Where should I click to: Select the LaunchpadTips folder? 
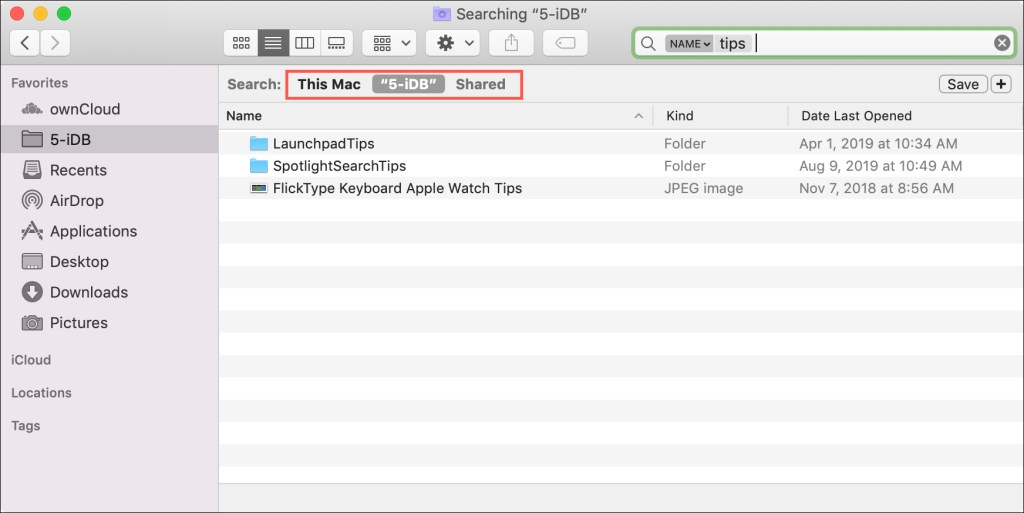tap(323, 144)
